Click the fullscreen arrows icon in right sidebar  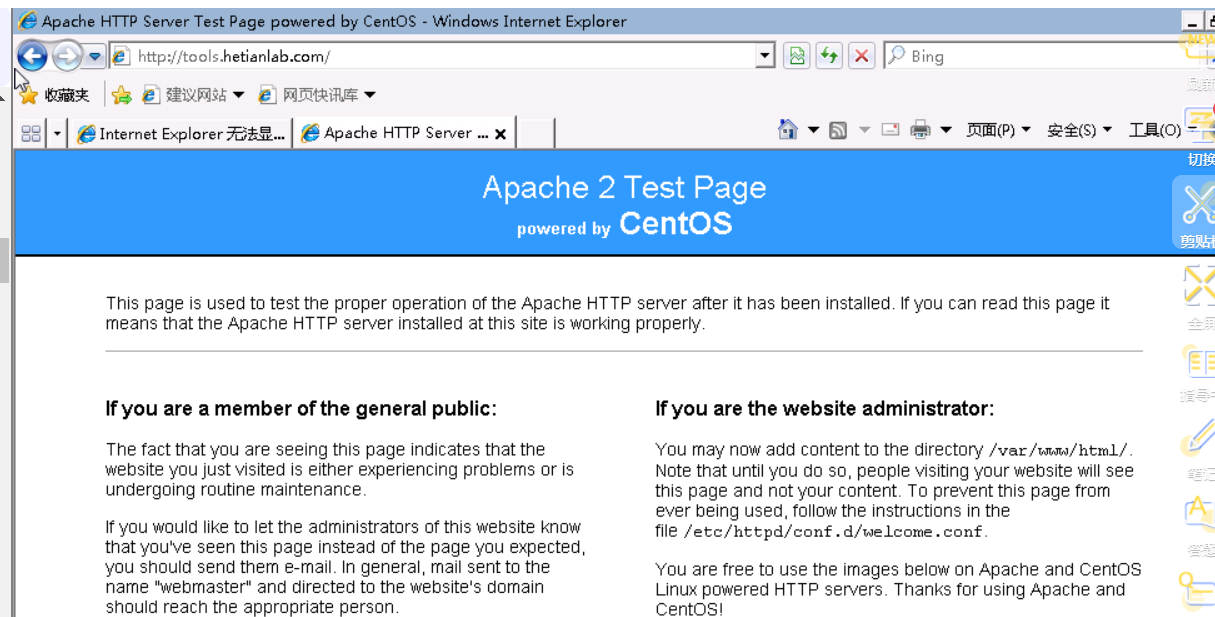[1199, 284]
